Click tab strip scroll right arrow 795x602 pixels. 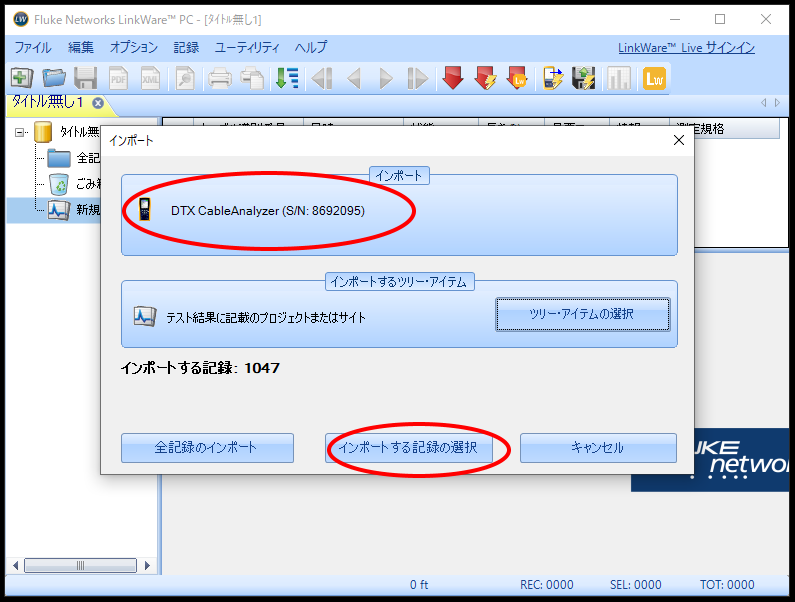[x=777, y=102]
